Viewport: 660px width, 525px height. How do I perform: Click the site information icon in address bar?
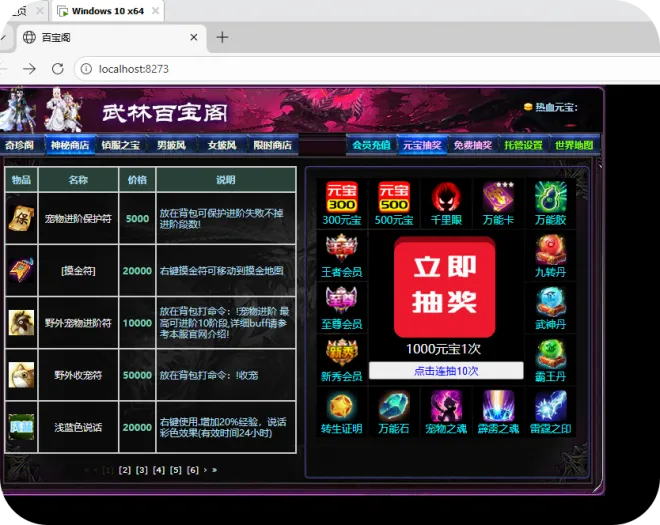86,69
